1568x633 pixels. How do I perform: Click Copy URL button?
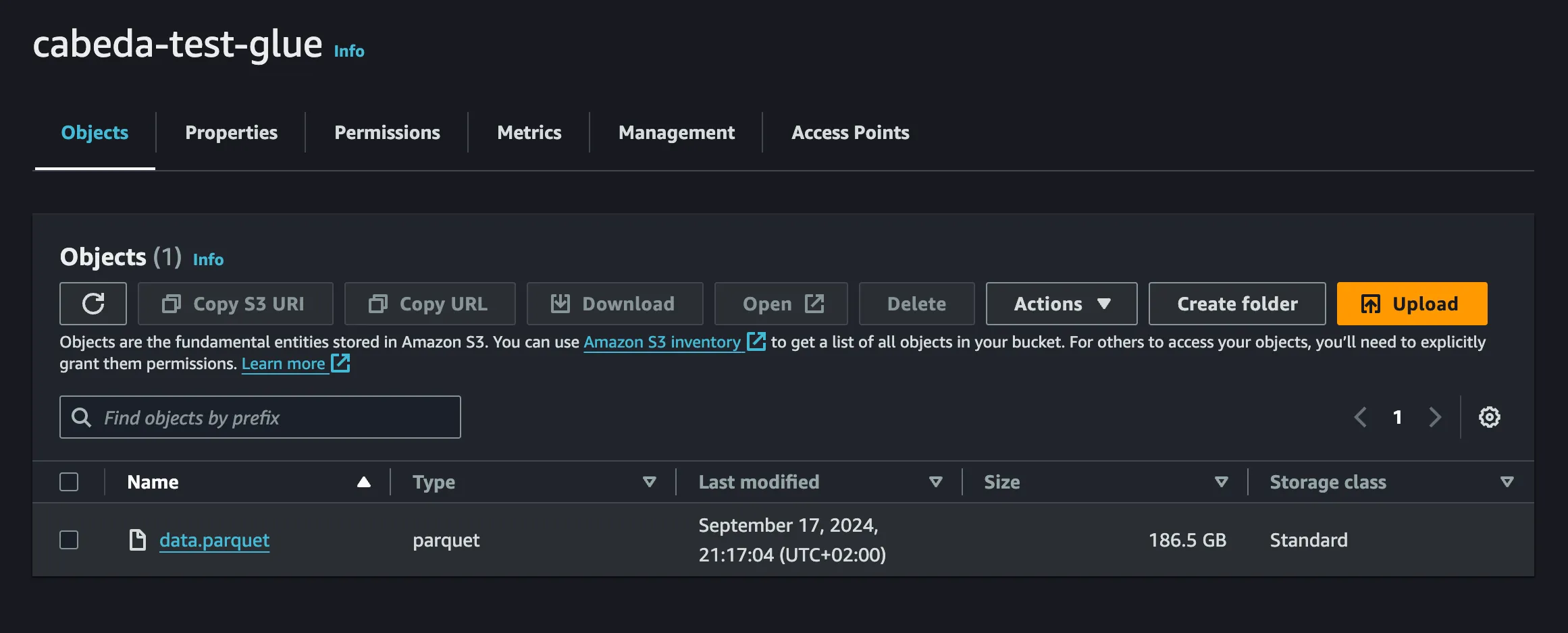pos(429,304)
